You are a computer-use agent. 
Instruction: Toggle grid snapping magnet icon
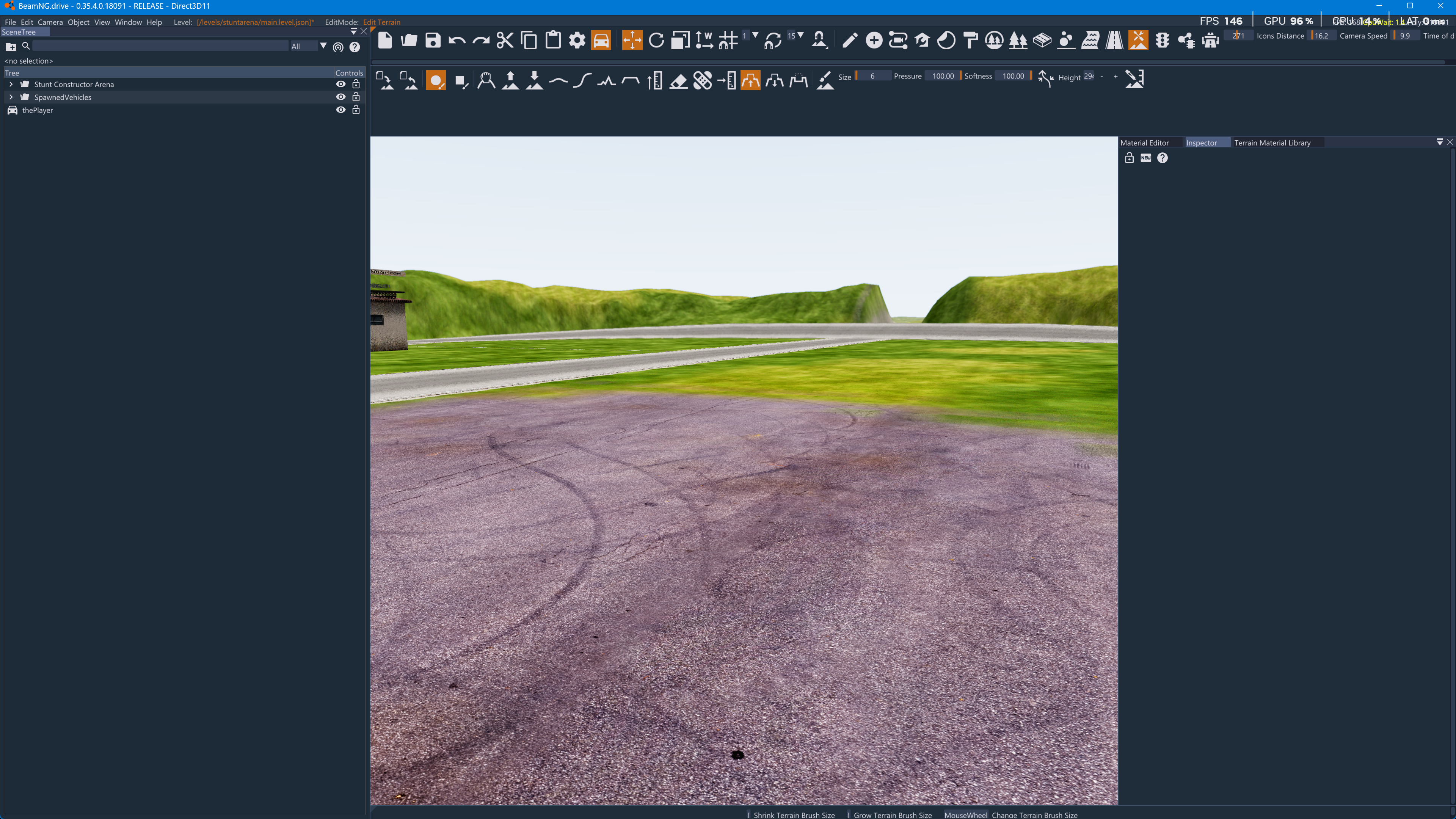tap(728, 40)
